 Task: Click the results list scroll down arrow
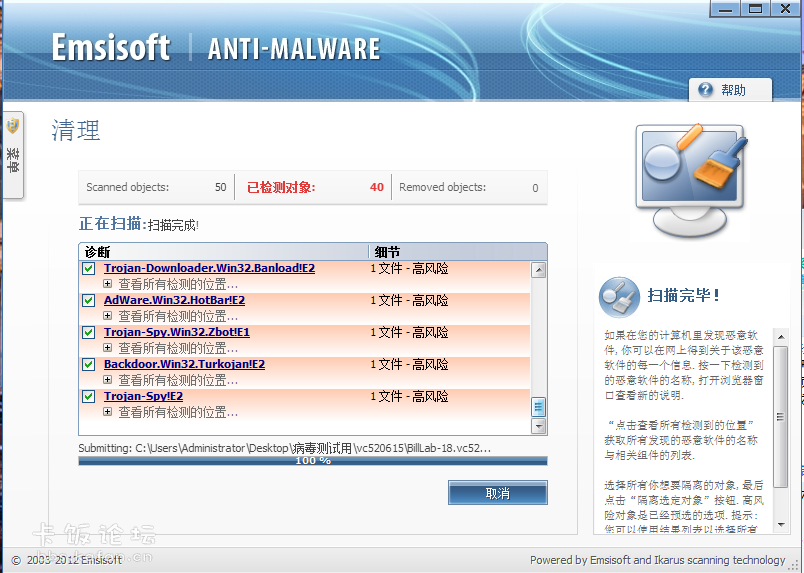coord(538,426)
